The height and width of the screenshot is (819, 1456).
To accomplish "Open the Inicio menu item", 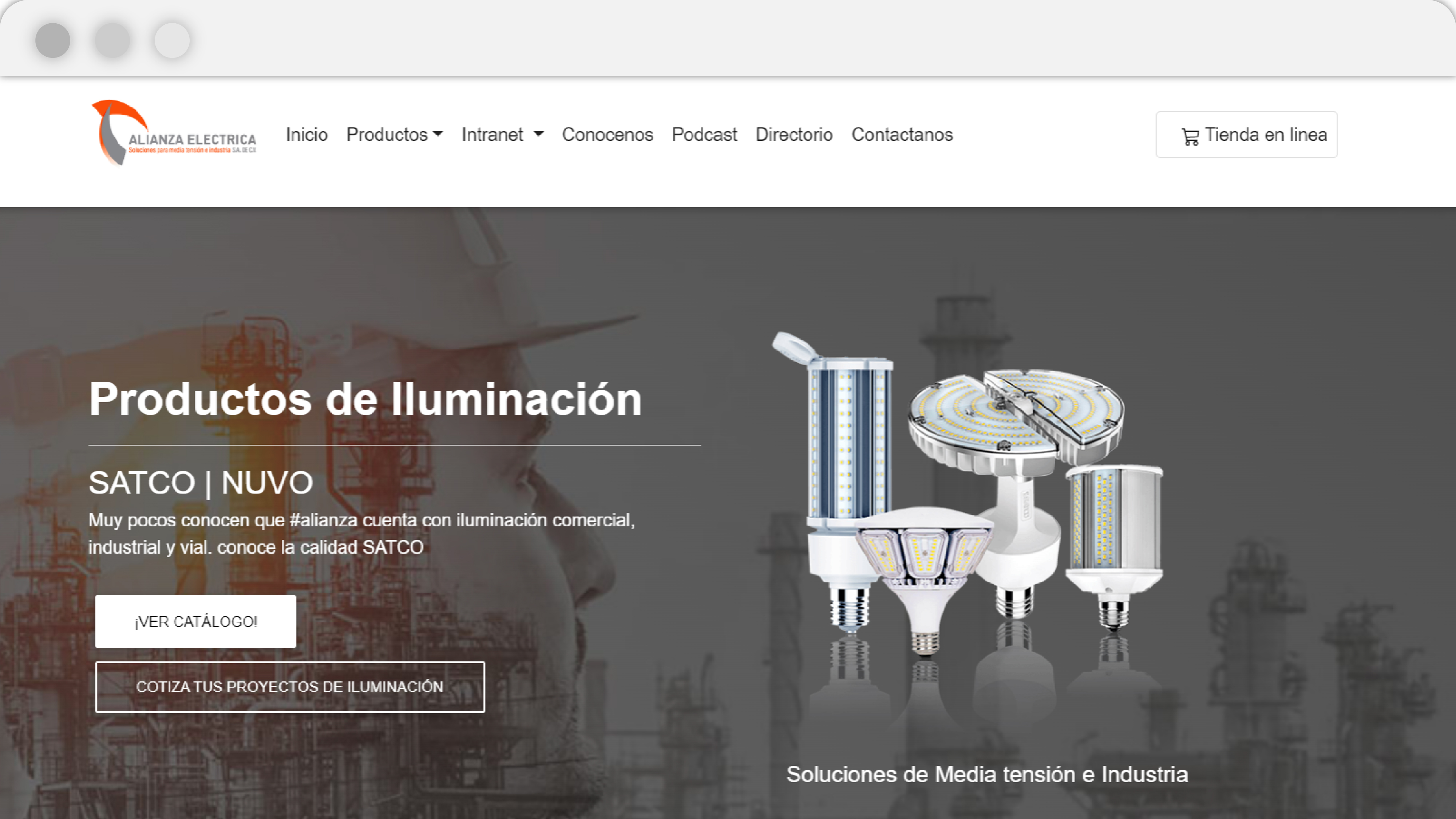I will point(306,135).
